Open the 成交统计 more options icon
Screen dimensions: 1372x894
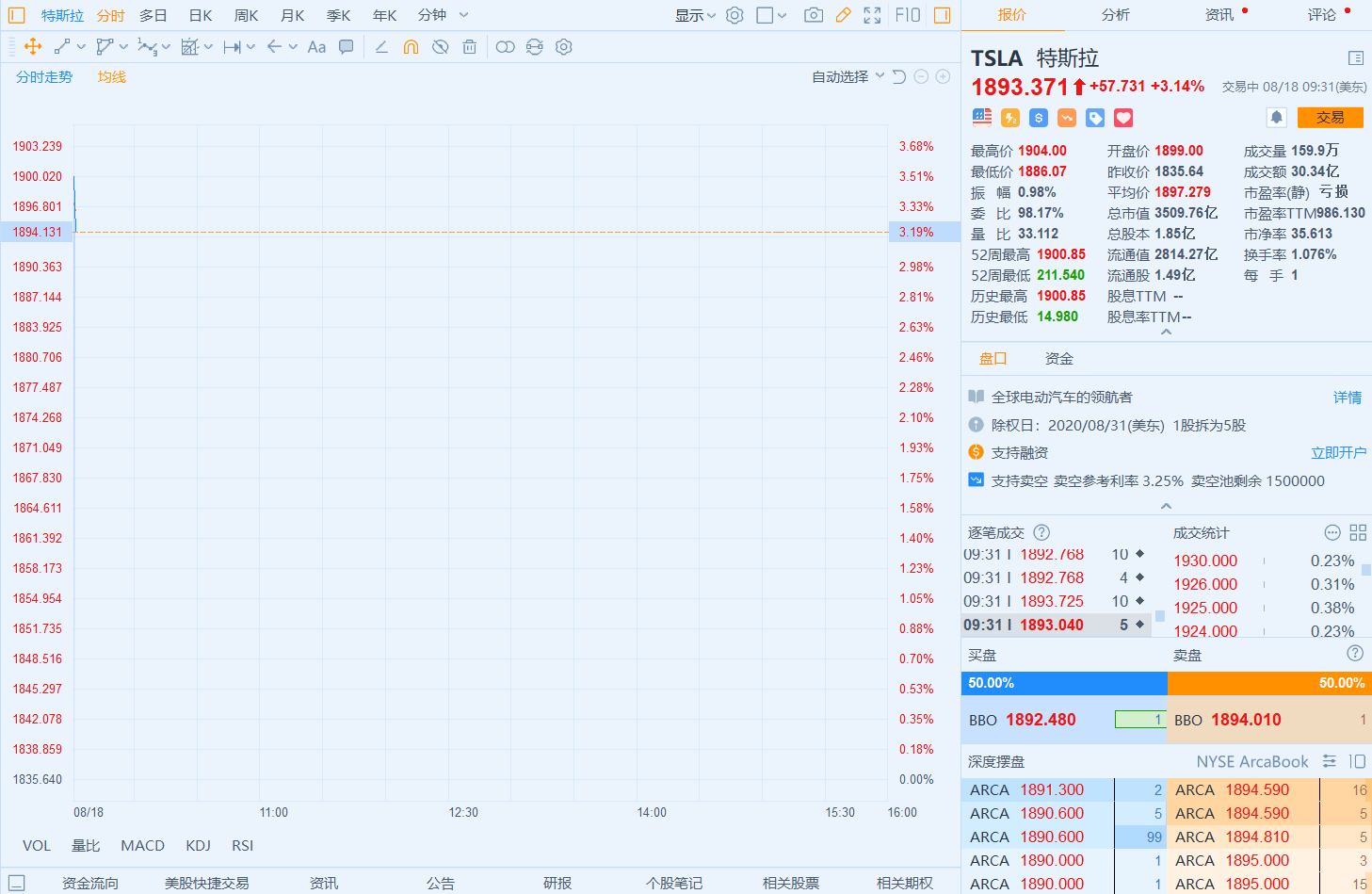point(1332,532)
